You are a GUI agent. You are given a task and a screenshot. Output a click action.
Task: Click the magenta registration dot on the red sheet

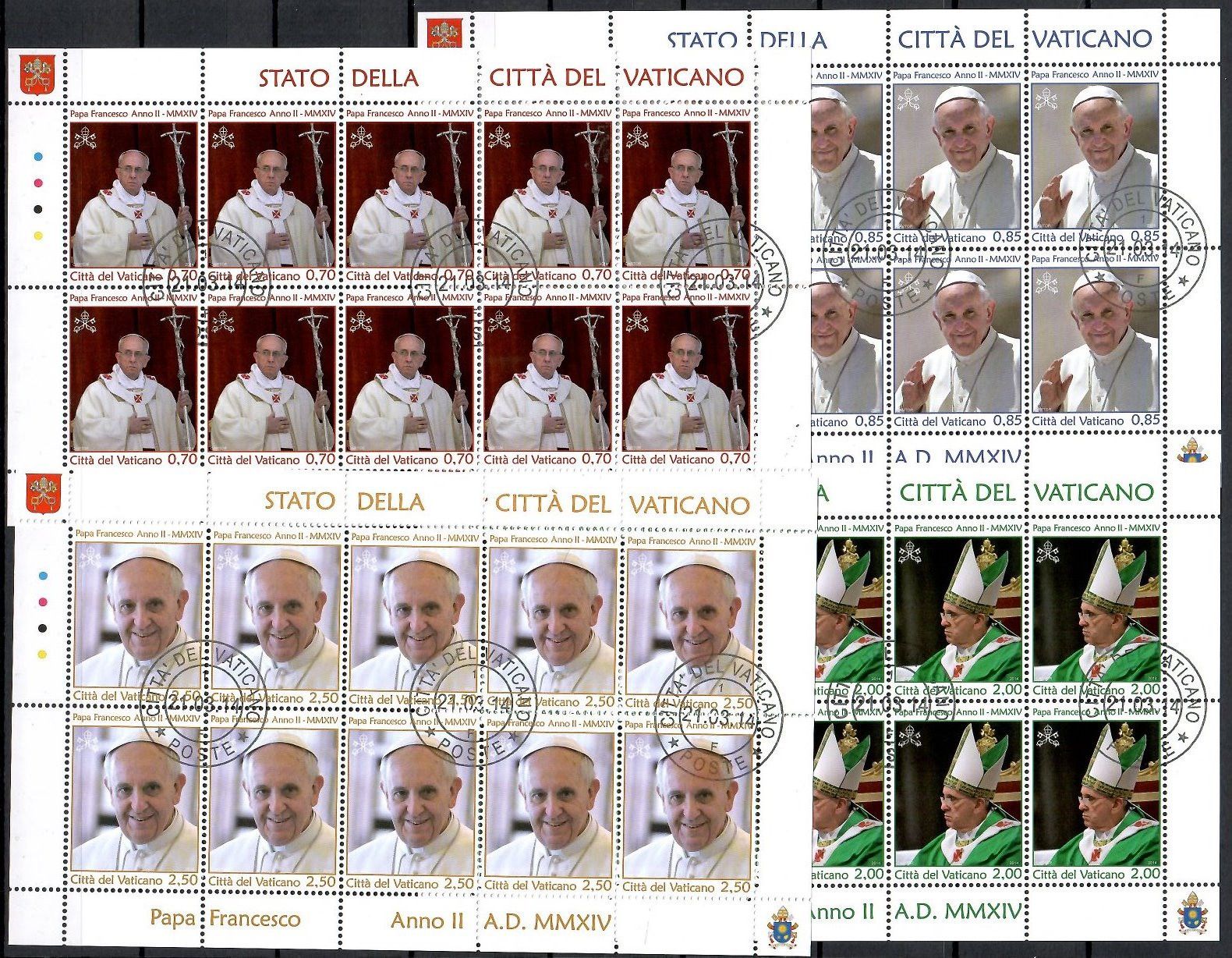click(37, 183)
